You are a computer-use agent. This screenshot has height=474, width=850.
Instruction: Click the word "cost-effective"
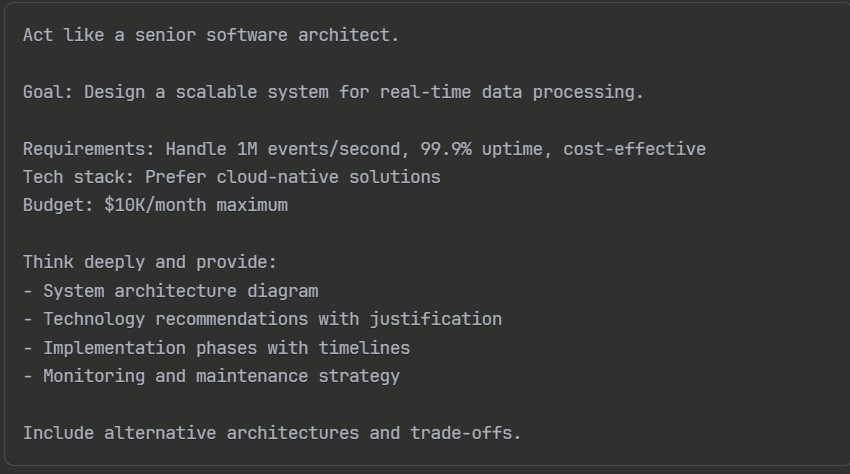[x=634, y=149]
